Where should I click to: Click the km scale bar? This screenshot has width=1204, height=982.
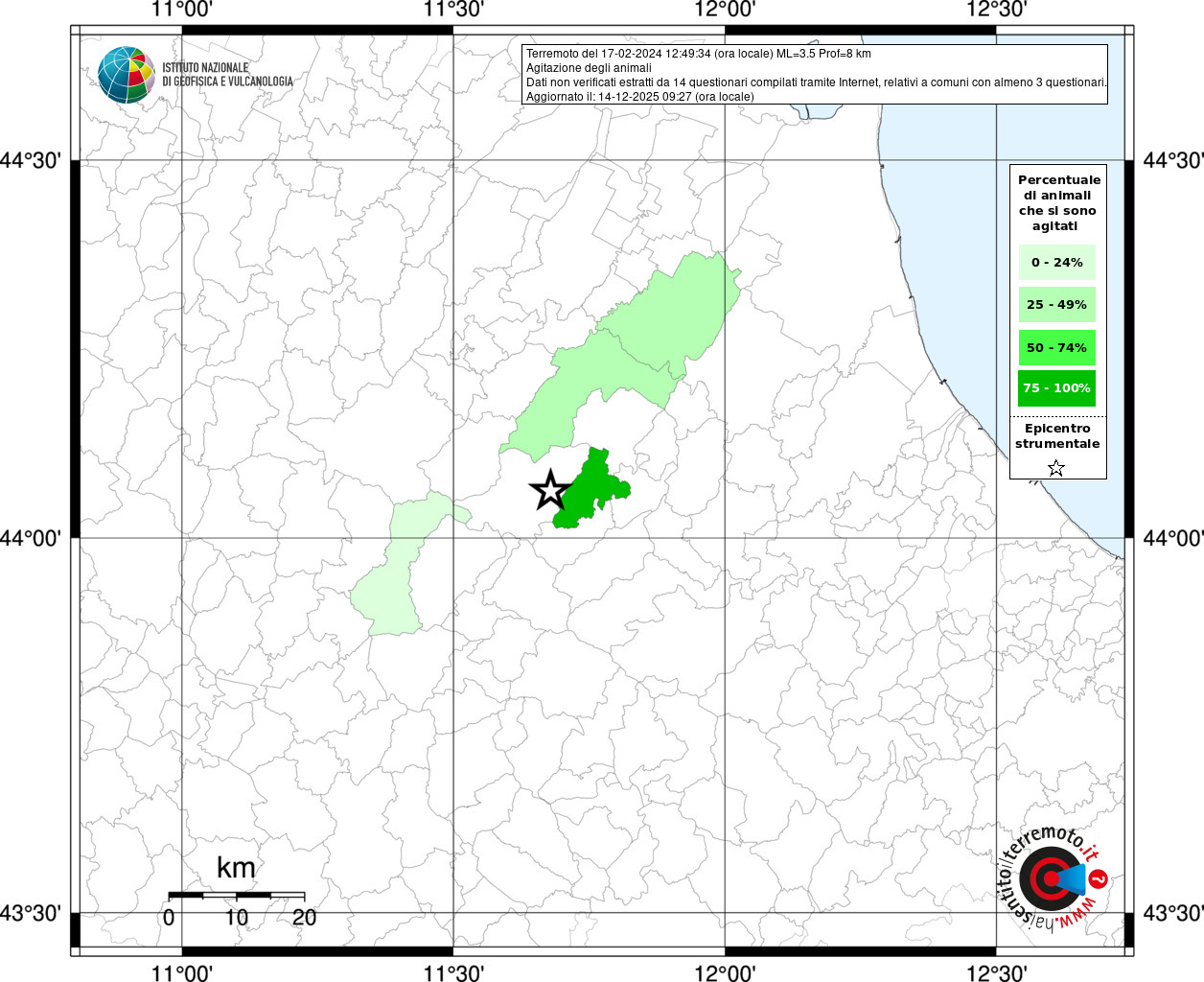[236, 896]
